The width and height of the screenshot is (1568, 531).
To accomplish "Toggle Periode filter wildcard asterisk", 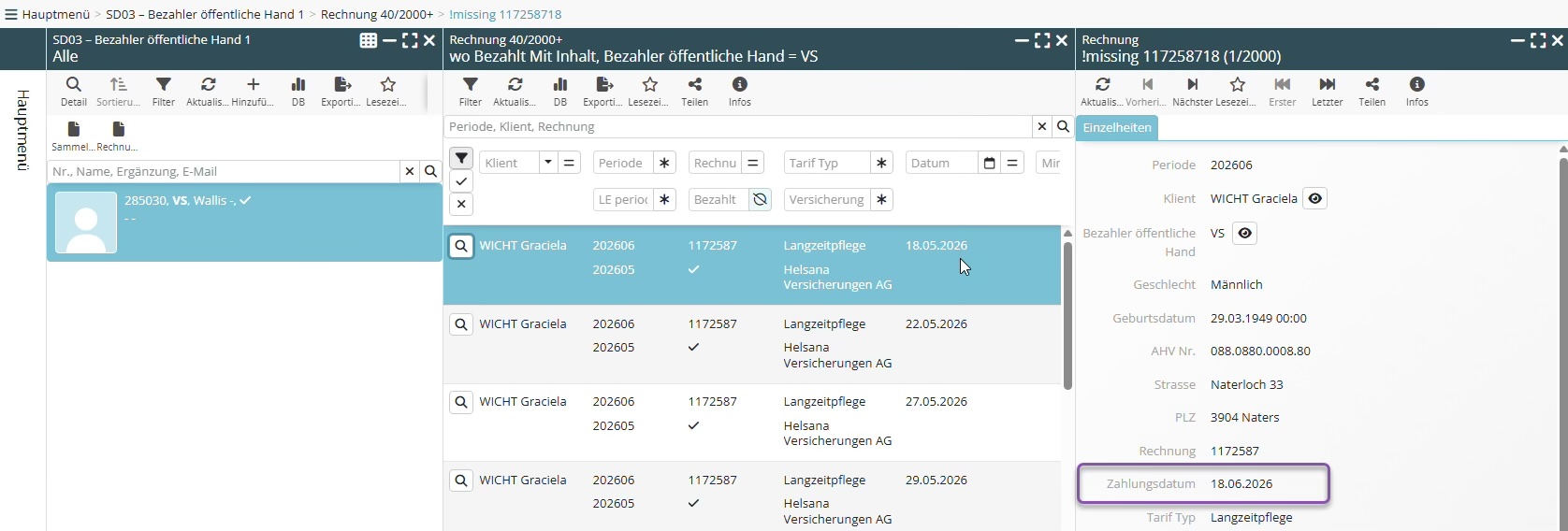I will coord(664,164).
